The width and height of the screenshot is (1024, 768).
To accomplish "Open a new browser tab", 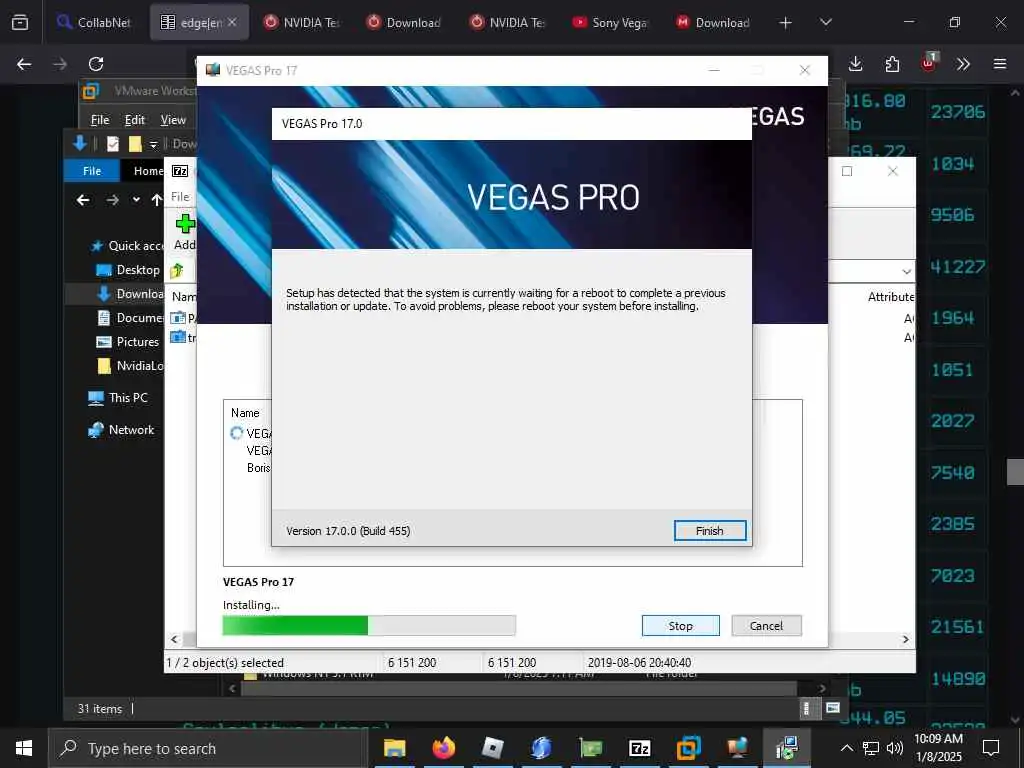I will tap(786, 23).
